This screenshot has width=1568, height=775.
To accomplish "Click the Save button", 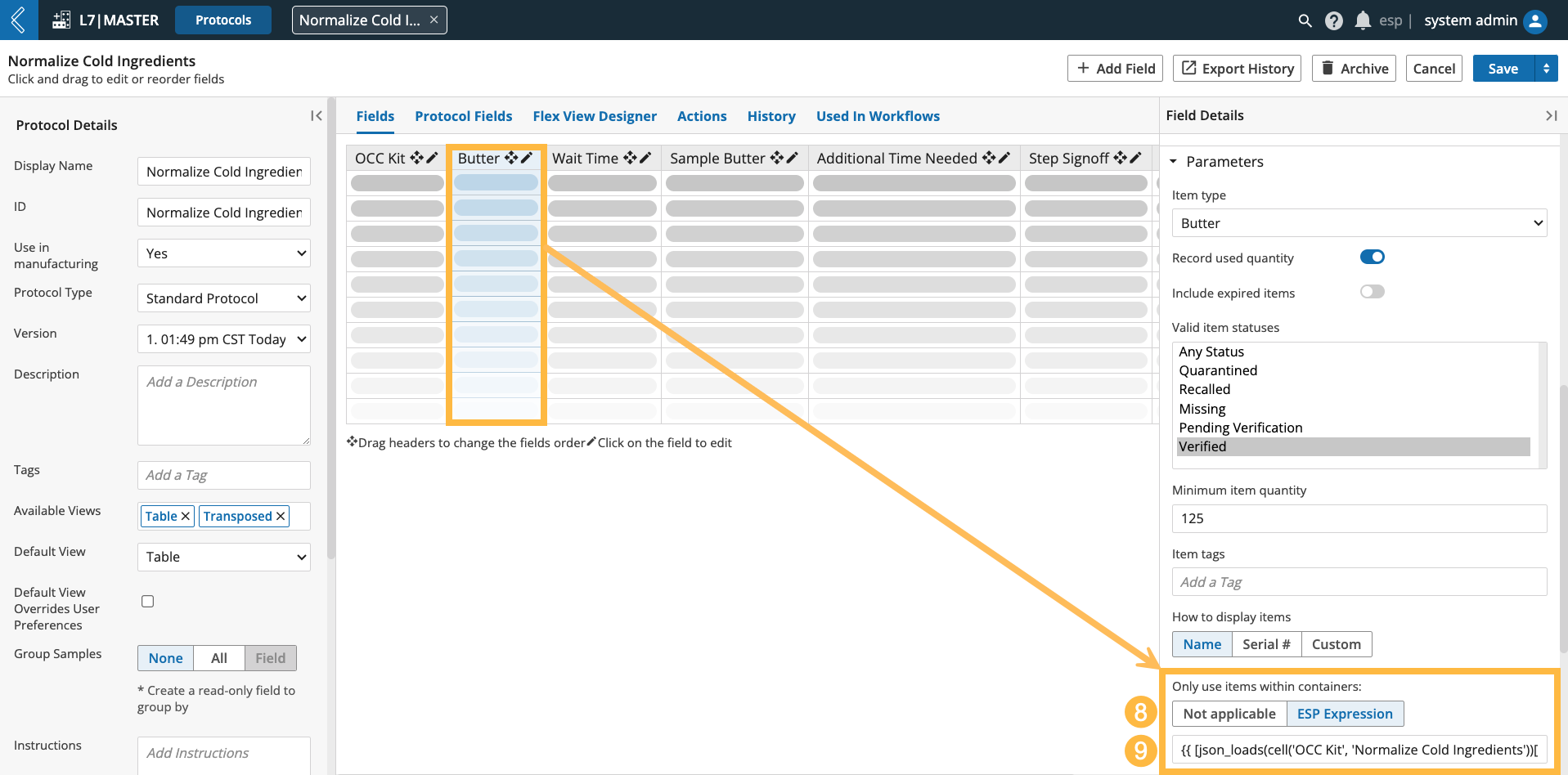I will coord(1503,69).
